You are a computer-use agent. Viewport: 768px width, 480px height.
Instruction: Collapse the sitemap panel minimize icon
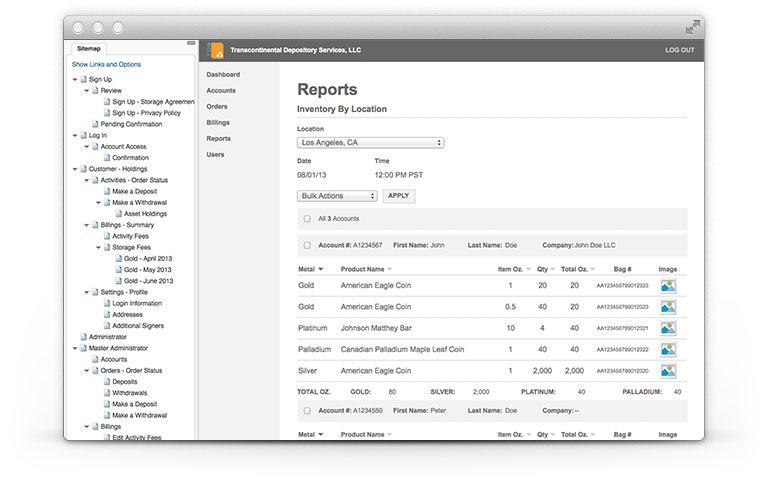point(191,43)
